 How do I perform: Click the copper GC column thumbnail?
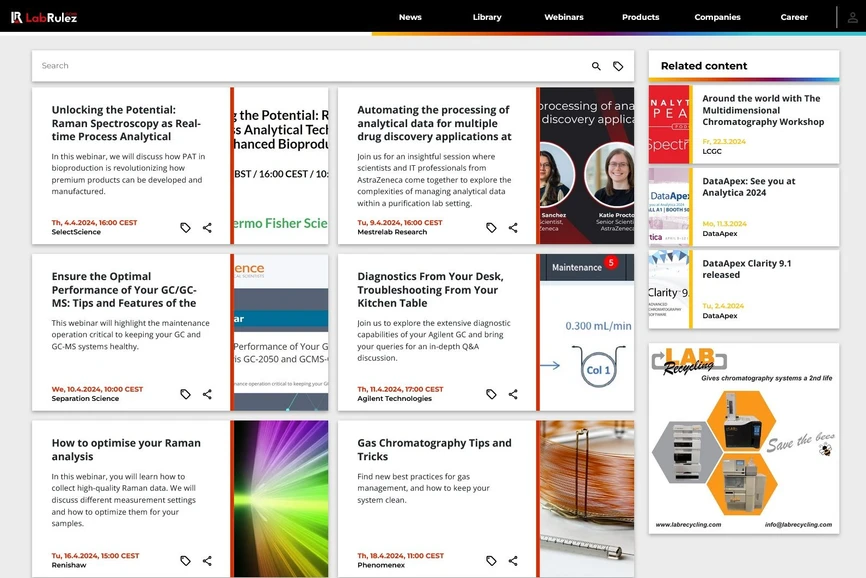(x=587, y=499)
